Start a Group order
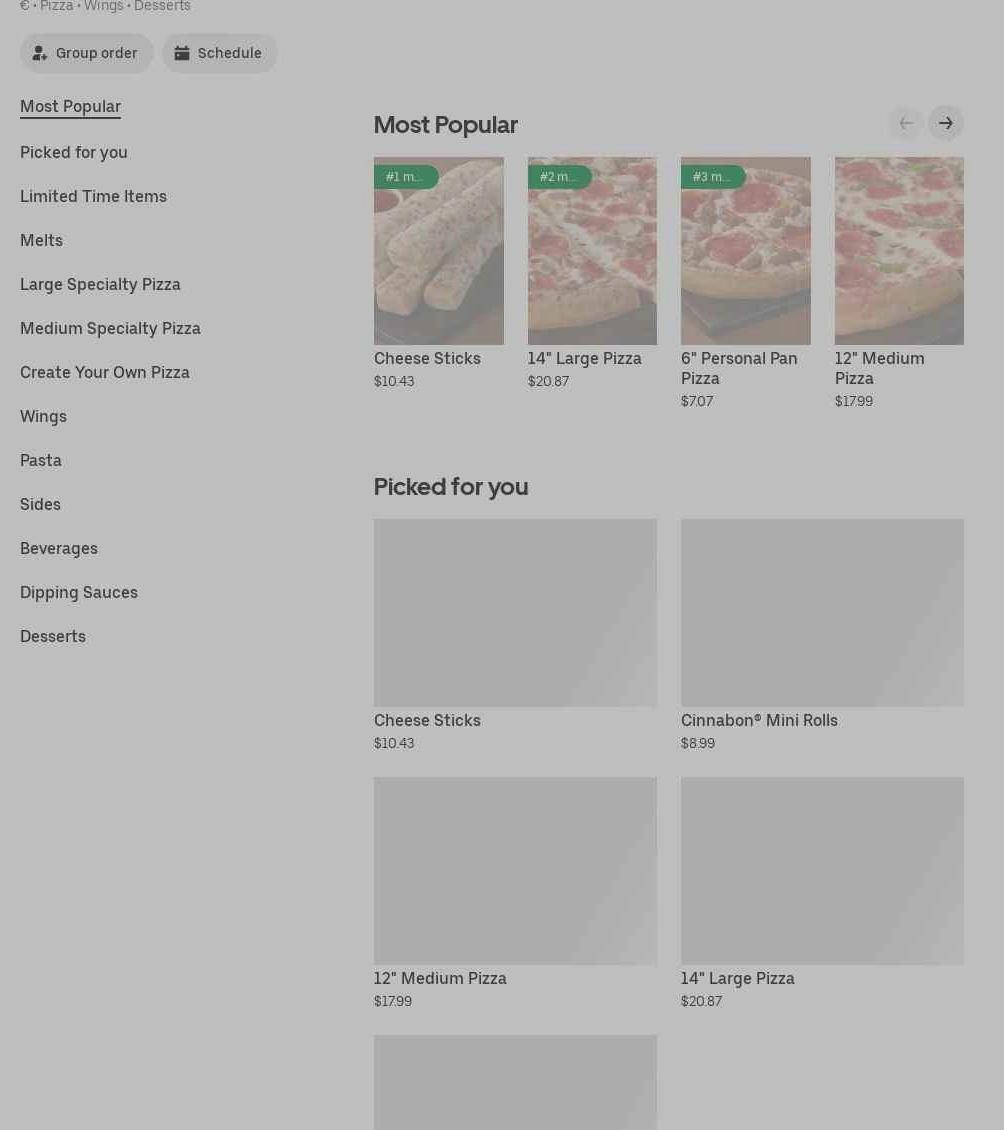Image resolution: width=1004 pixels, height=1130 pixels. (x=86, y=53)
